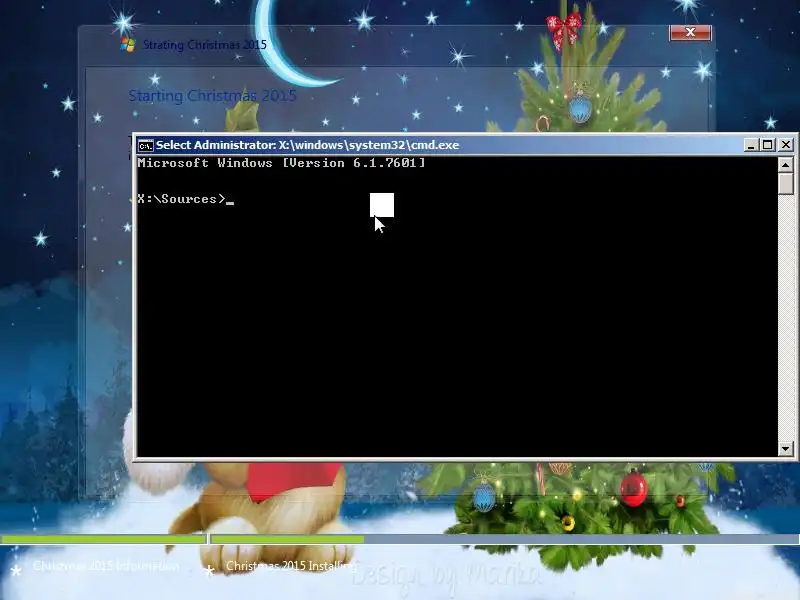Click the cmd scrollbar up arrow
The image size is (800, 600).
pyautogui.click(x=785, y=165)
